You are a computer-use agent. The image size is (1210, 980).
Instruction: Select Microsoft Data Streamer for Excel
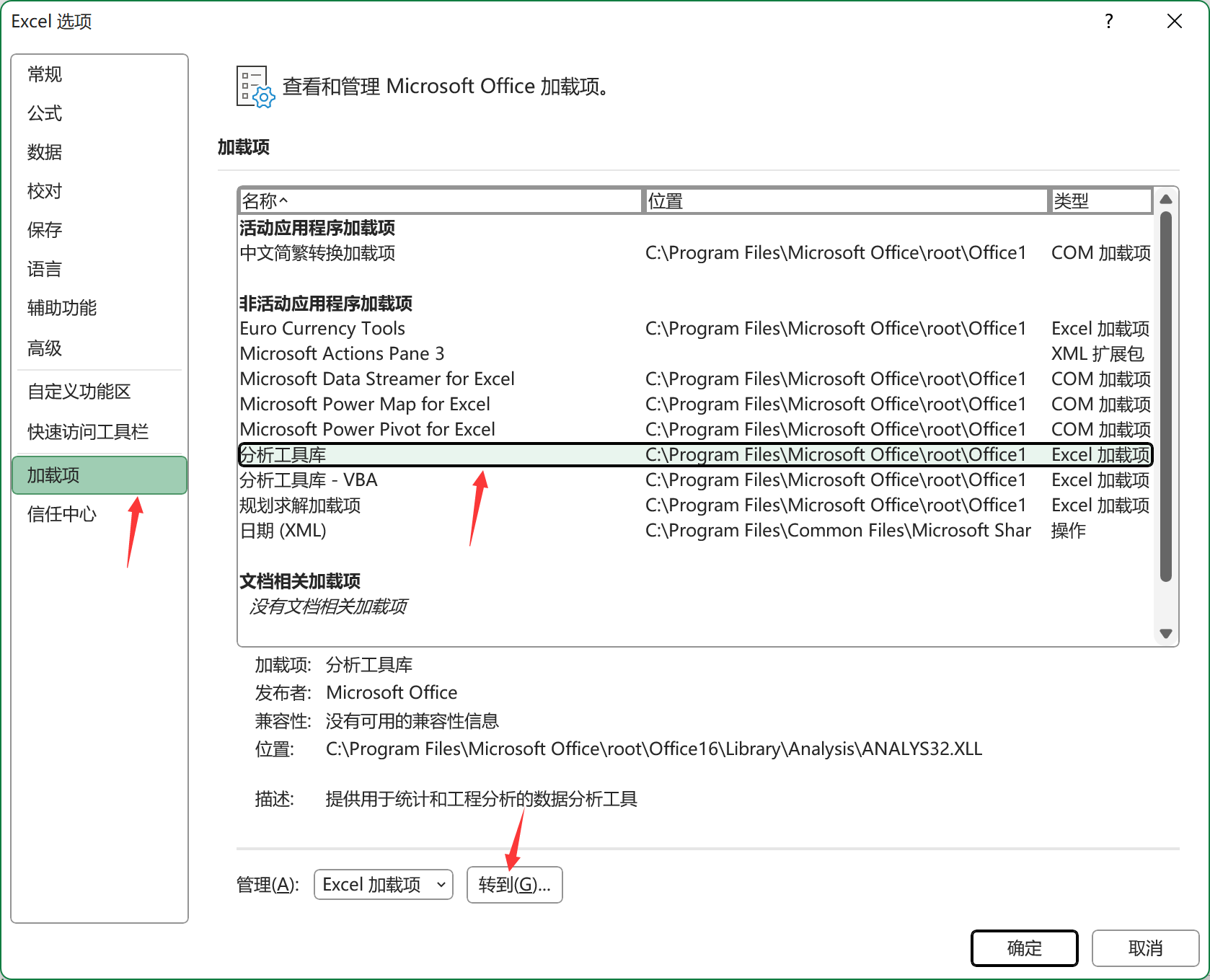pyautogui.click(x=695, y=379)
